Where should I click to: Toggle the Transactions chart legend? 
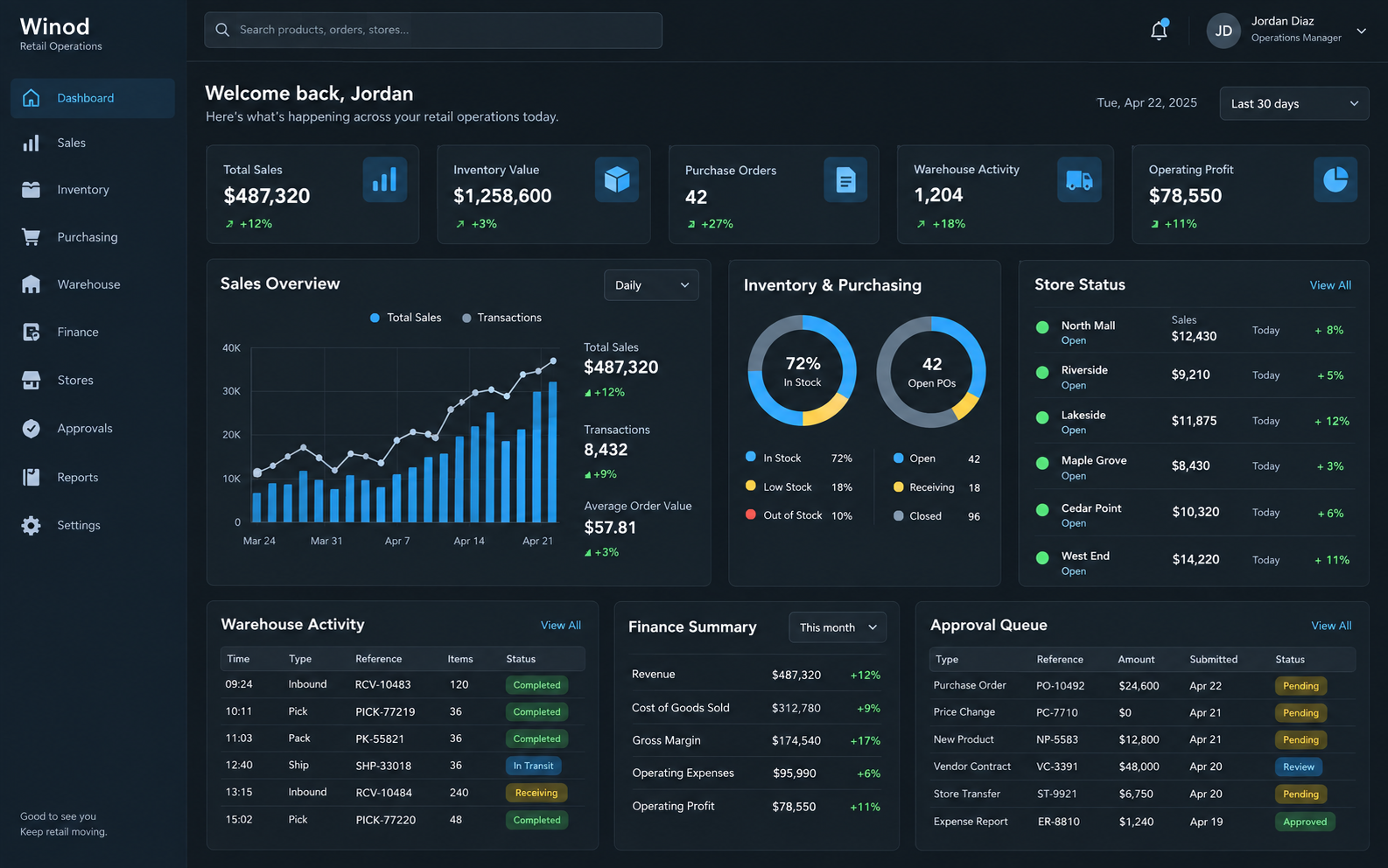pyautogui.click(x=501, y=318)
